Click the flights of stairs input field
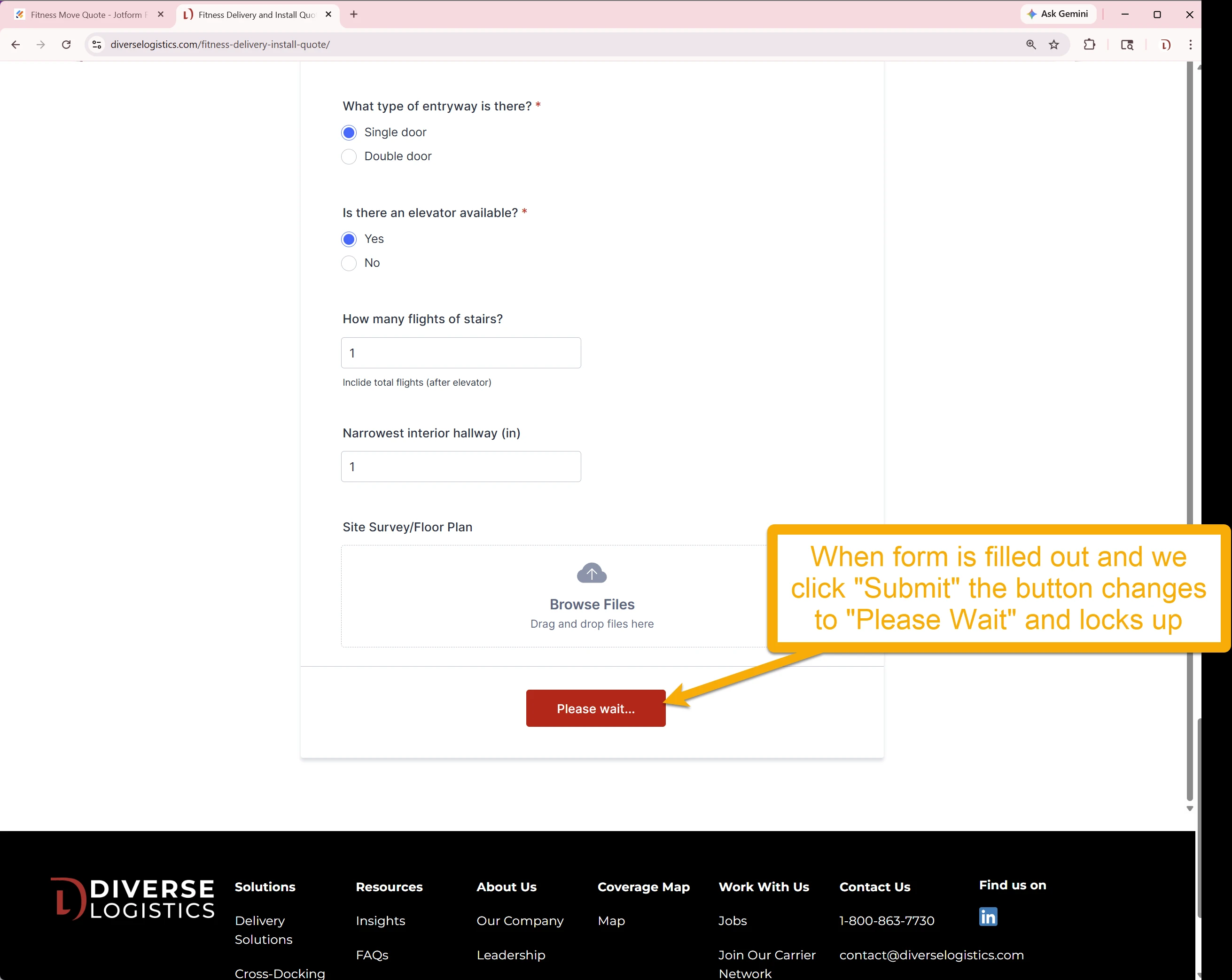The height and width of the screenshot is (980, 1232). 460,352
